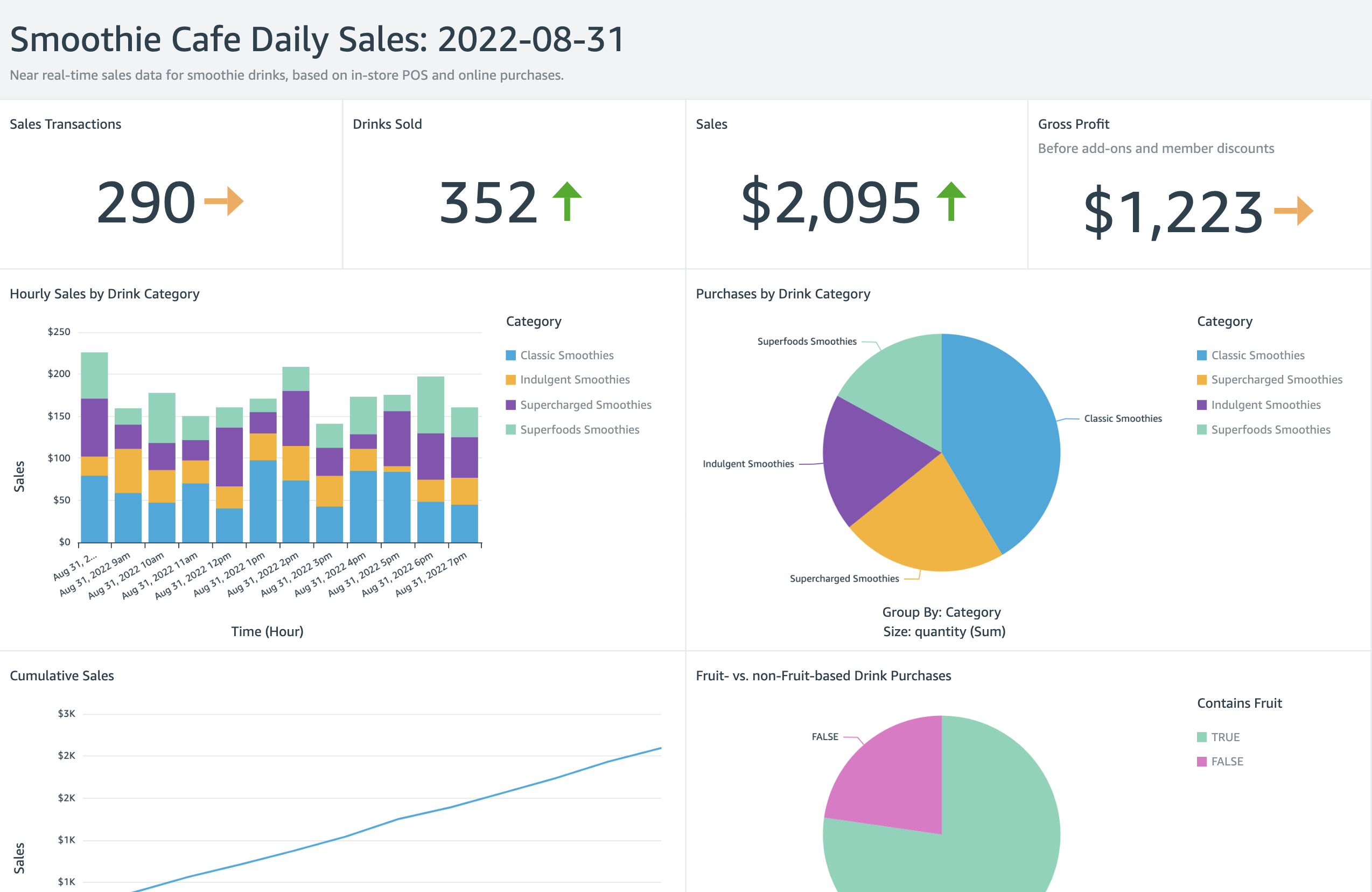1372x892 pixels.
Task: Click the 290 Sales Transactions value
Action: 146,203
